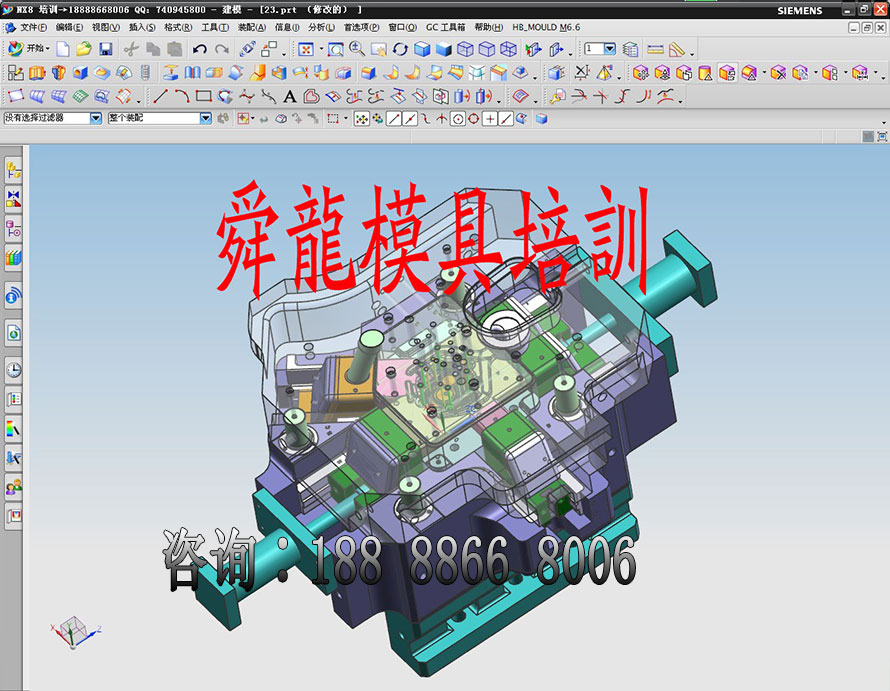Switch to static wireframe rendering style
890x691 pixels.
pos(508,49)
